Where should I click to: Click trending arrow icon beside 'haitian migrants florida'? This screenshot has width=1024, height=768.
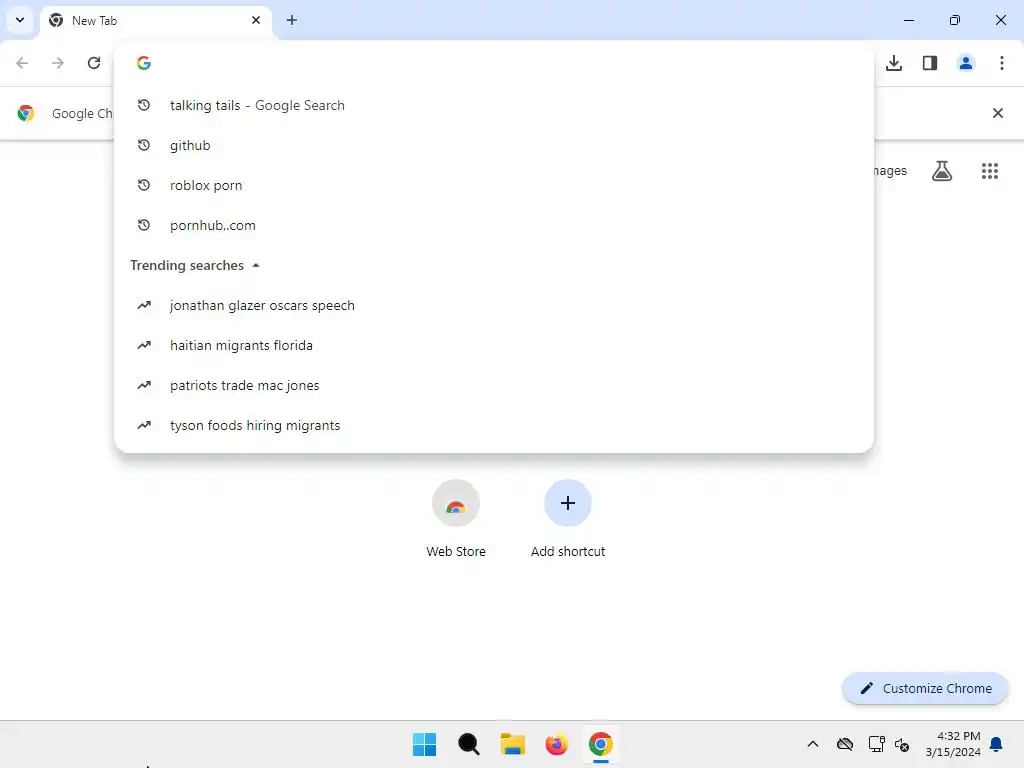pyautogui.click(x=144, y=345)
